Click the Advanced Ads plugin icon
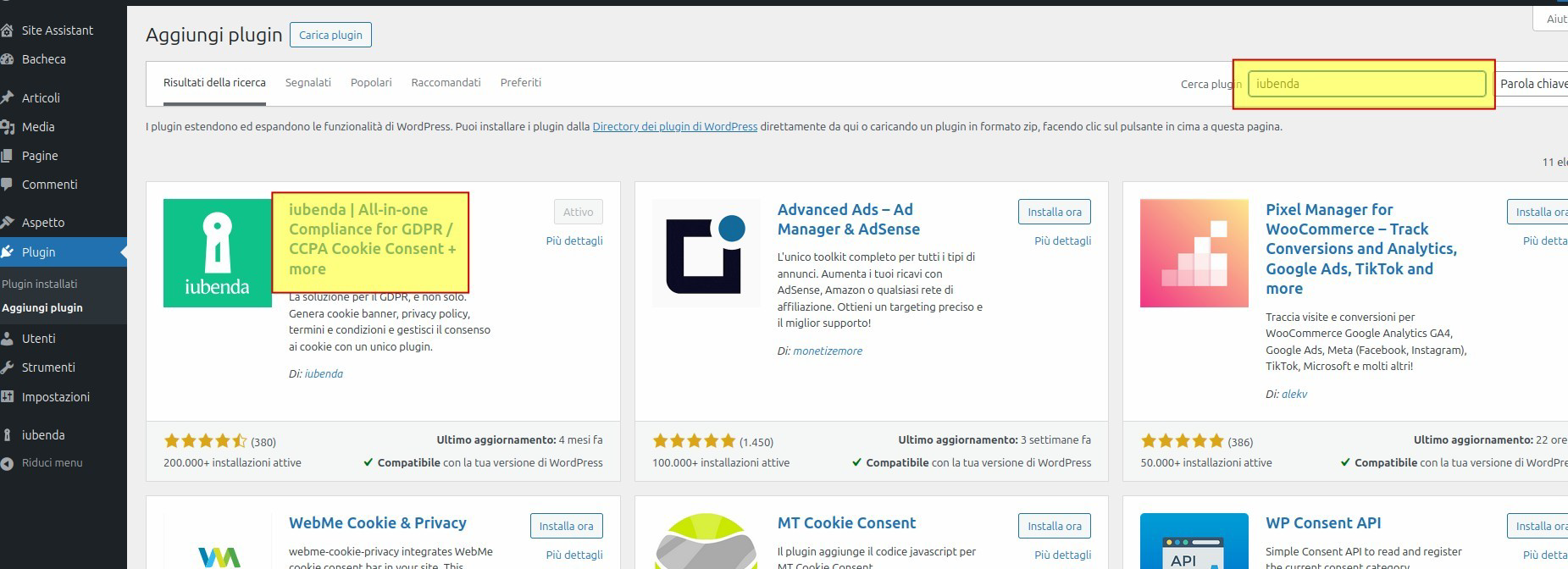 click(x=706, y=252)
